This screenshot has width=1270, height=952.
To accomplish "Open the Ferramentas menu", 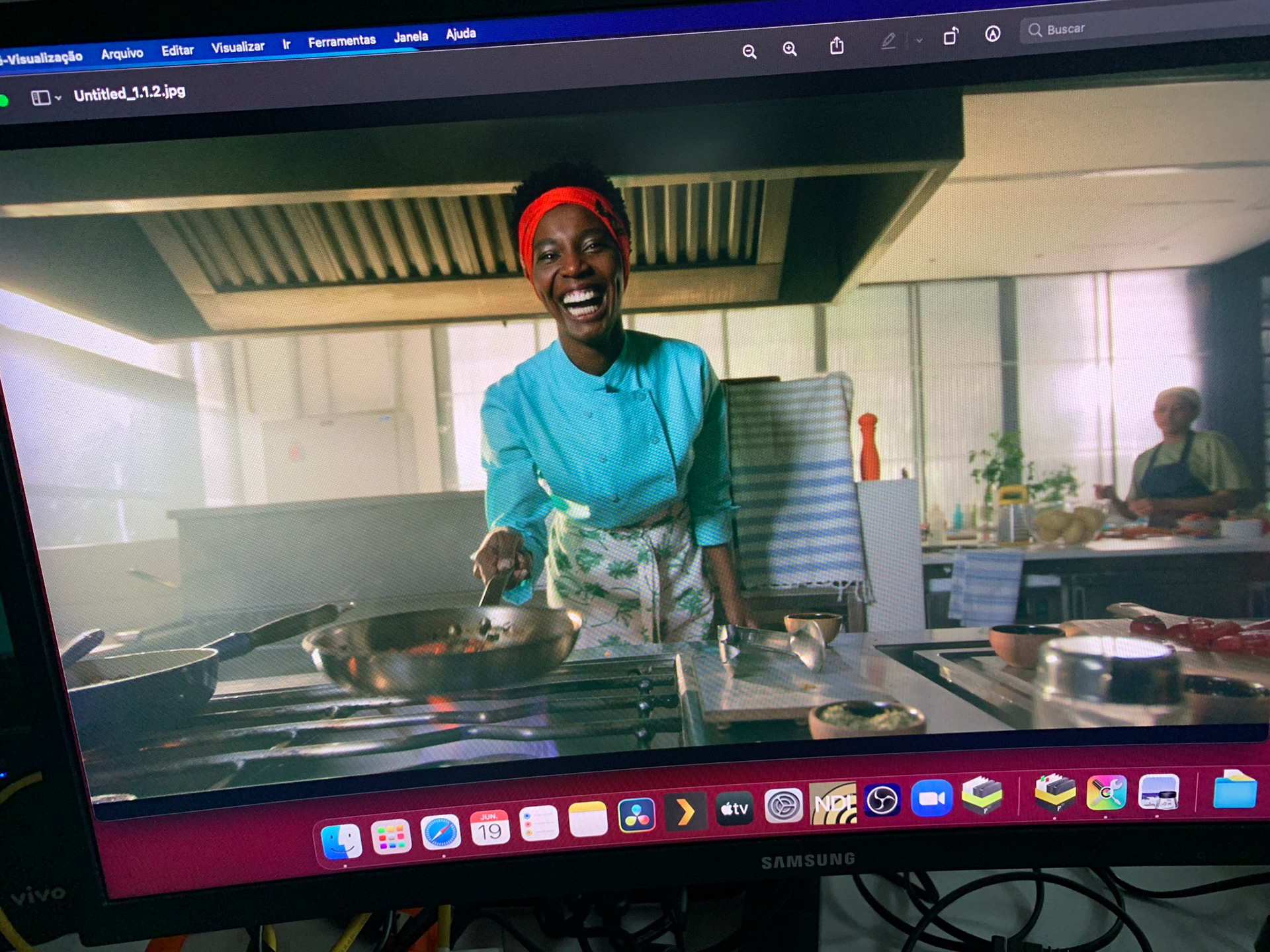I will (341, 41).
